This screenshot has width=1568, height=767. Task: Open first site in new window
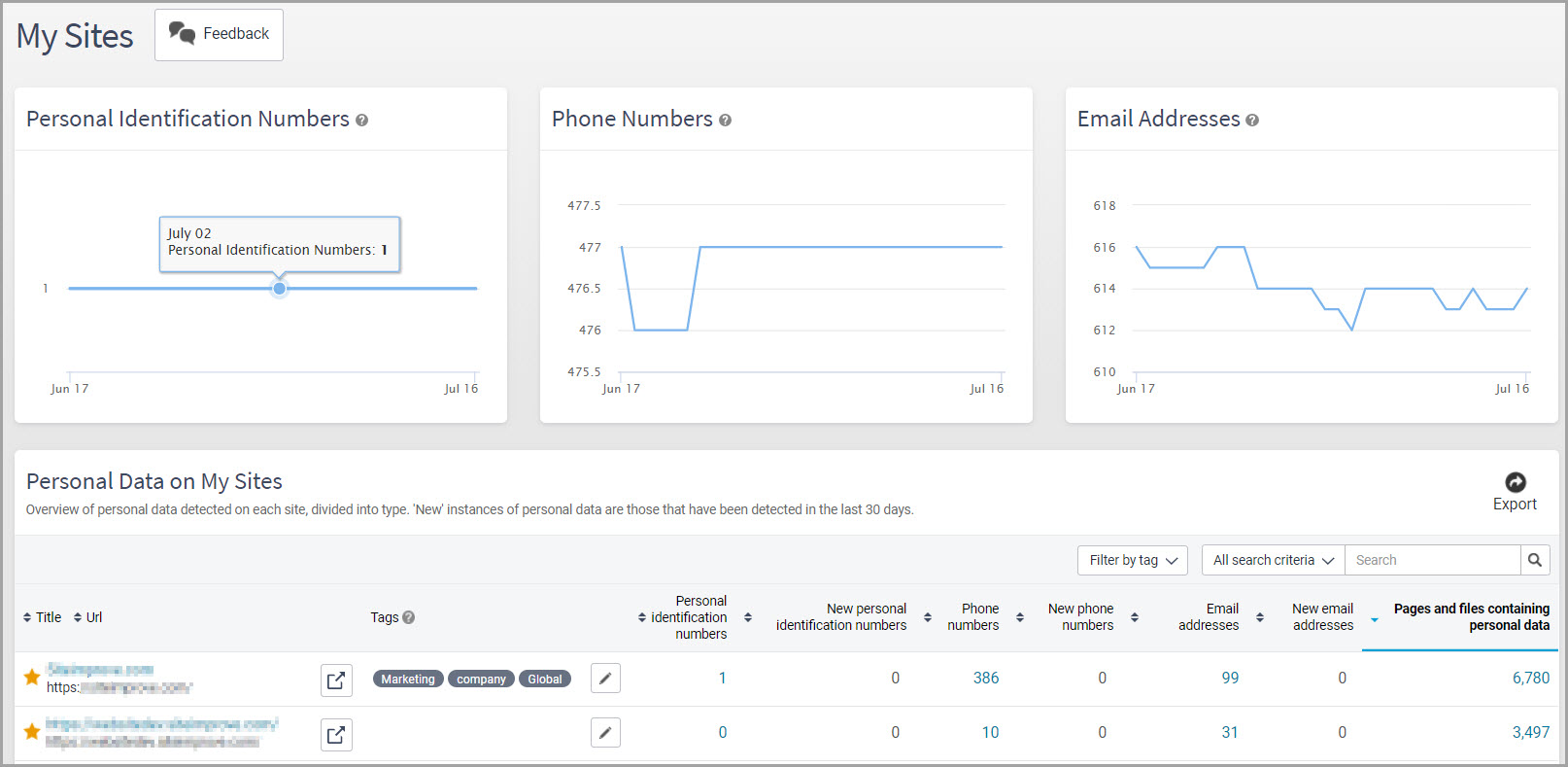336,680
